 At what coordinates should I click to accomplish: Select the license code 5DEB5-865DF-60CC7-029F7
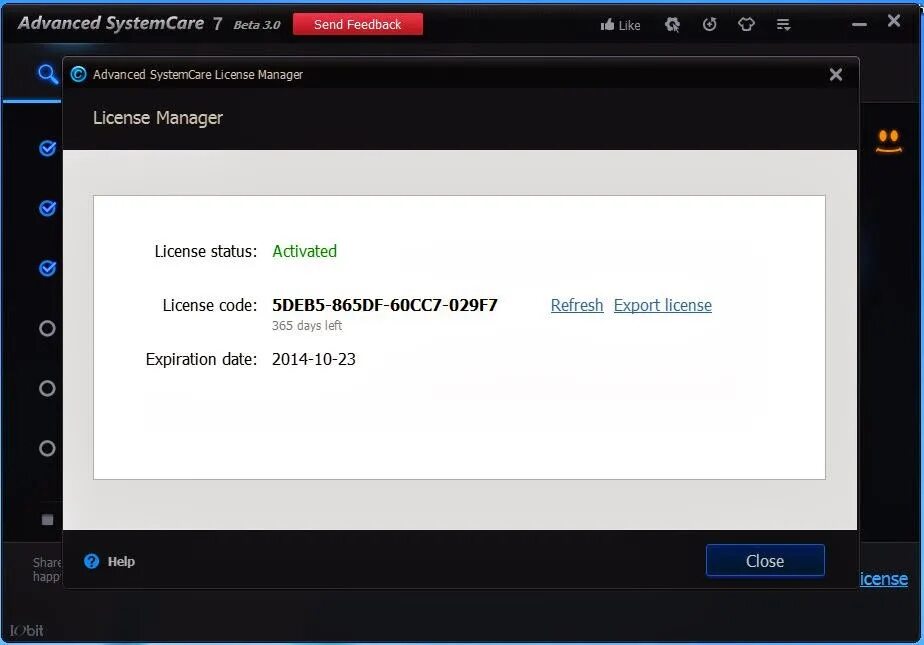click(385, 305)
